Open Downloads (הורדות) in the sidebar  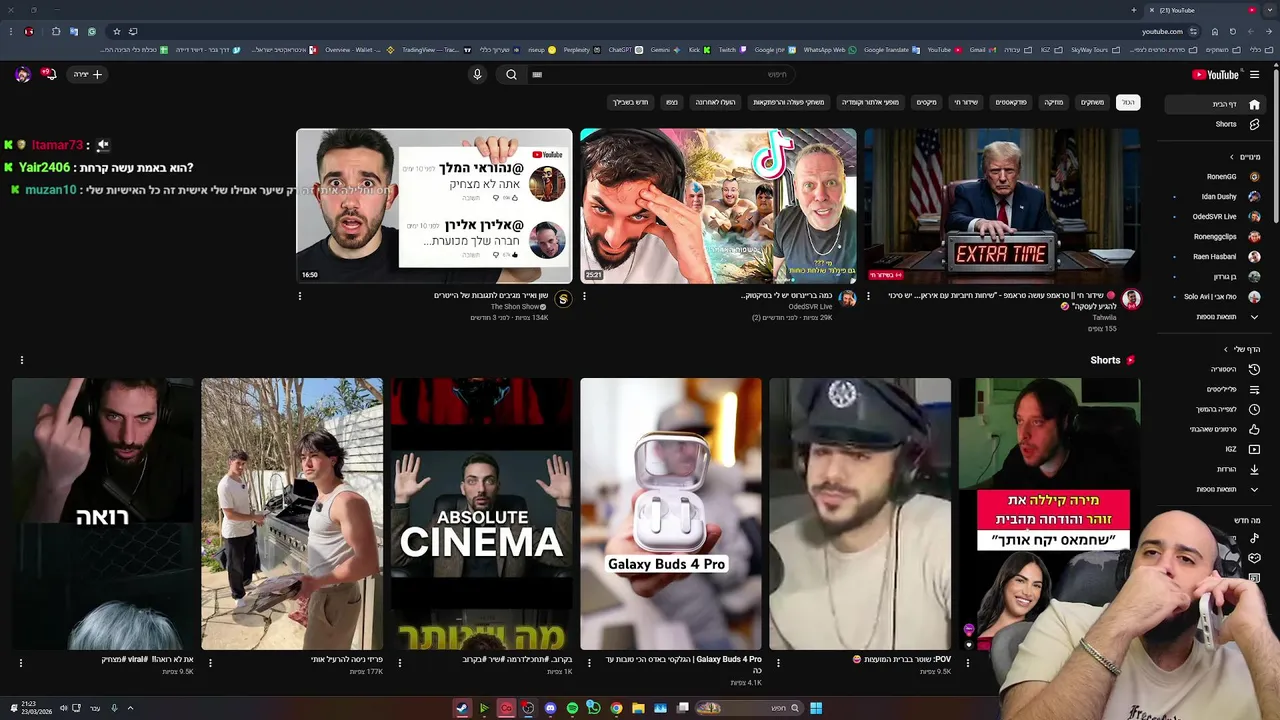[1213, 469]
